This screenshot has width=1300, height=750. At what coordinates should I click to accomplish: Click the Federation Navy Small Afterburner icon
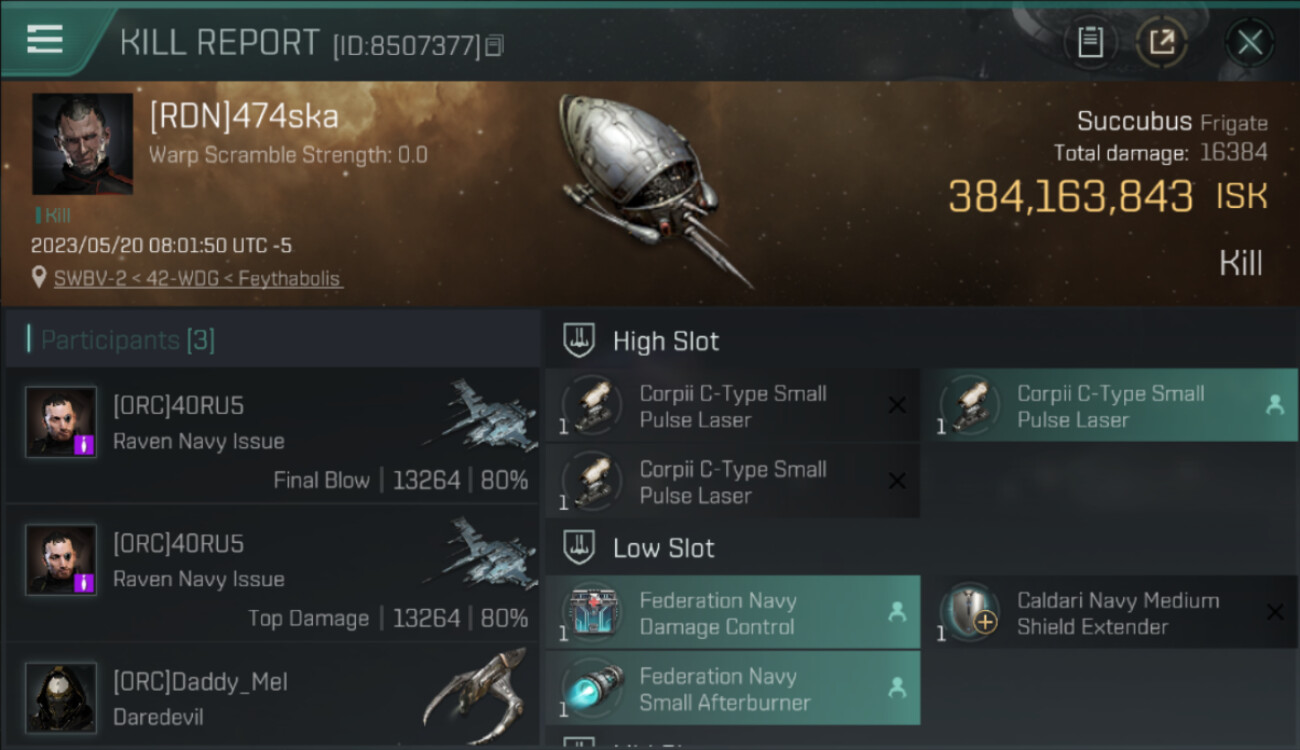pyautogui.click(x=592, y=688)
